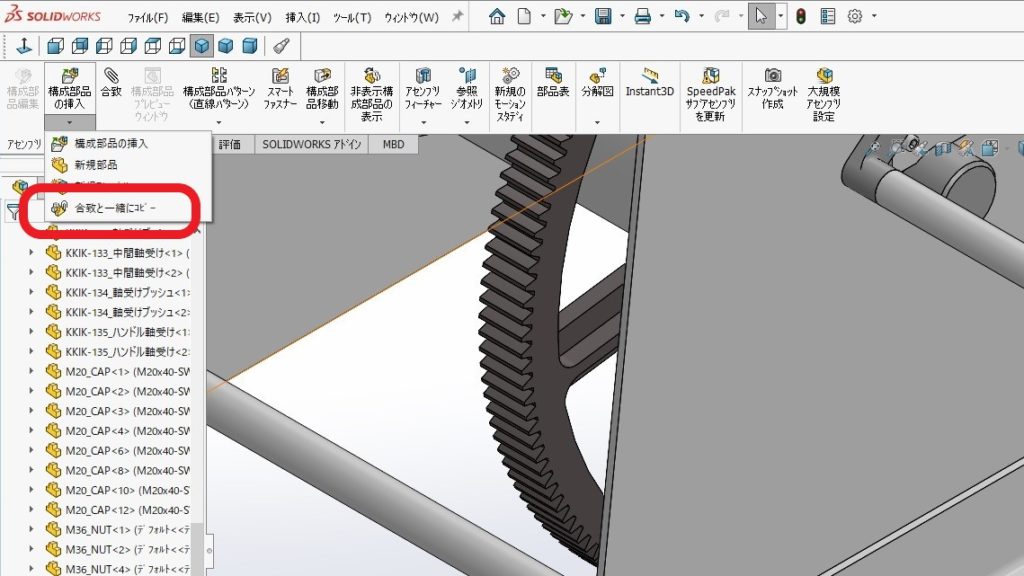This screenshot has width=1024, height=576.
Task: Toggle shaded with edges display style
Action: point(203,45)
